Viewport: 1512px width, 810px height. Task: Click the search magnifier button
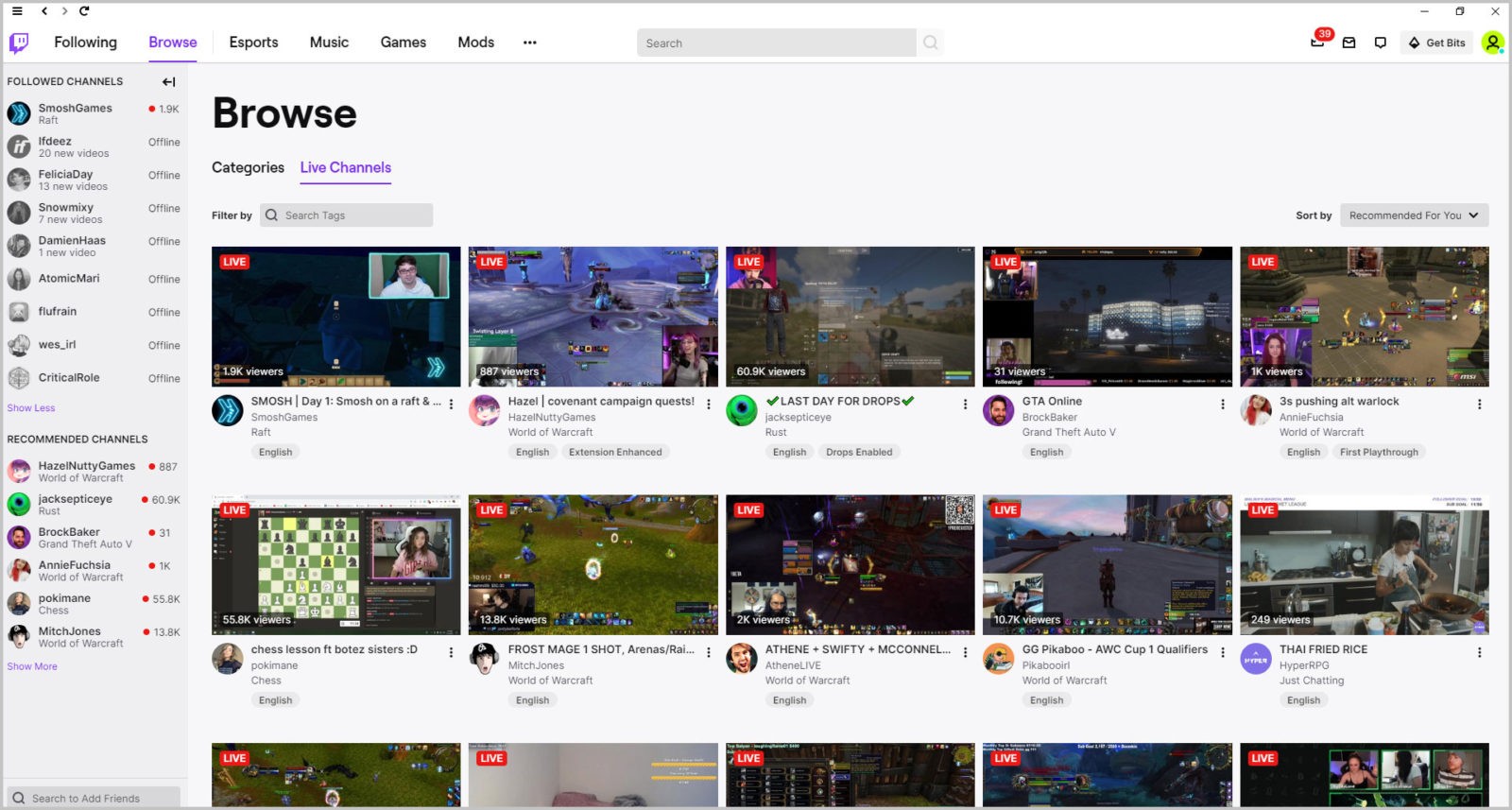click(x=931, y=43)
